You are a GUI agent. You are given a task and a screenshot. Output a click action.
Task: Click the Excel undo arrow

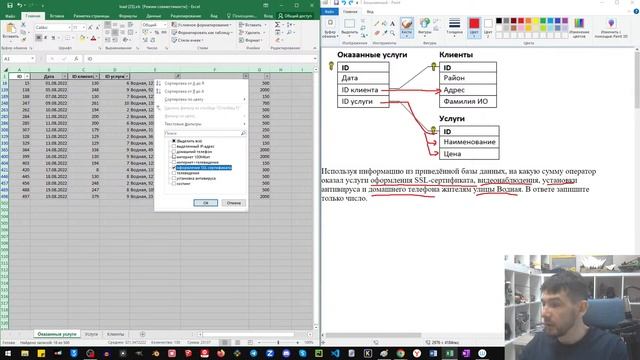tap(19, 6)
